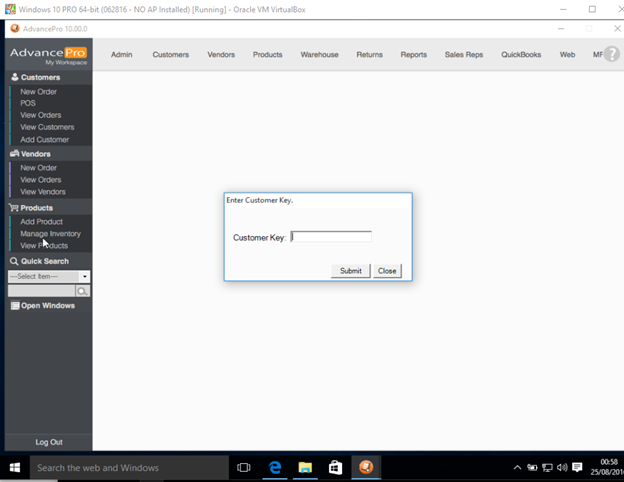Image resolution: width=624 pixels, height=482 pixels.
Task: Open Microsoft Edge from the taskbar
Action: click(x=275, y=467)
